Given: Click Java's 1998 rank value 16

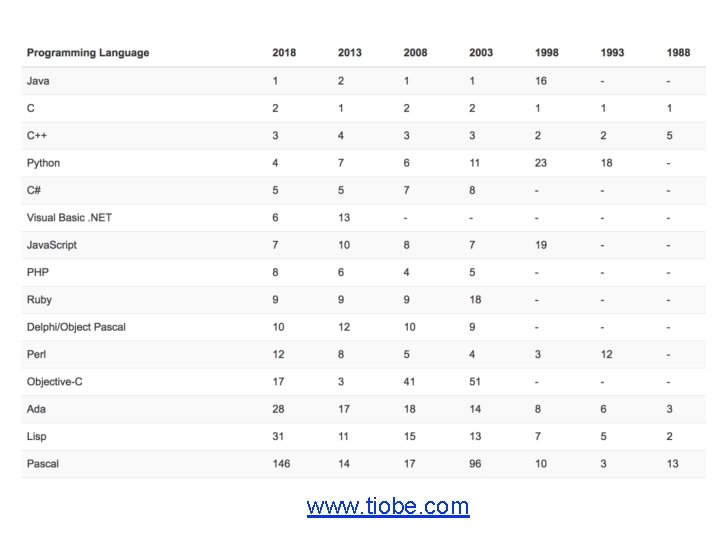Looking at the screenshot, I should [x=540, y=81].
